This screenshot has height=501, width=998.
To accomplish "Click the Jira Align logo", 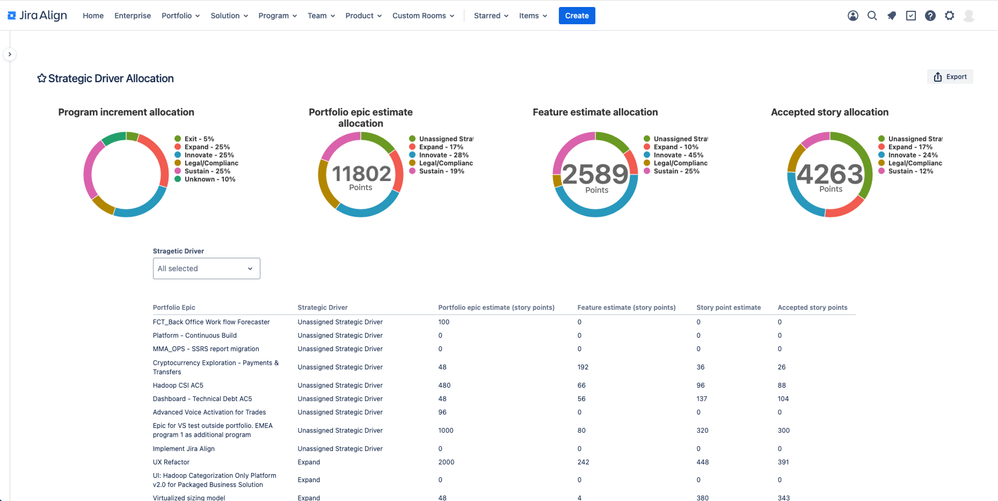I will 39,15.
